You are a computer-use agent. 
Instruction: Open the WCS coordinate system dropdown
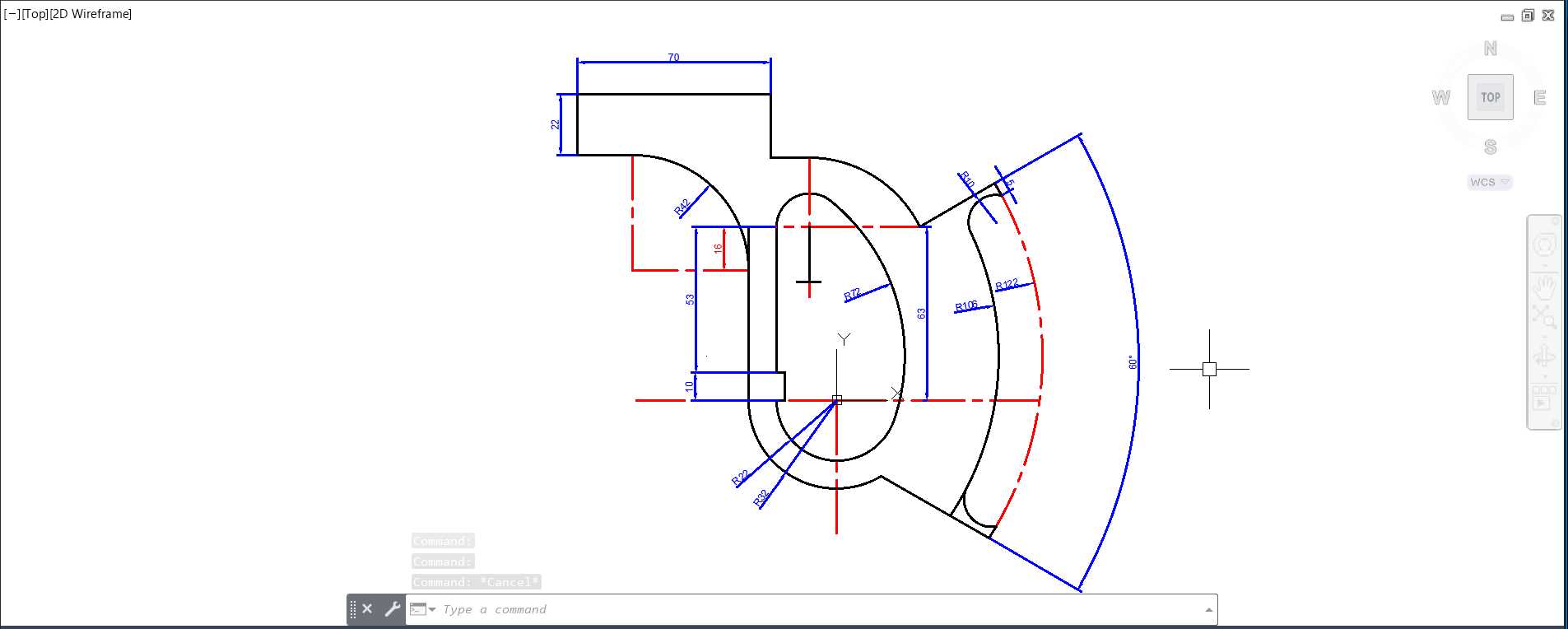[x=1491, y=182]
